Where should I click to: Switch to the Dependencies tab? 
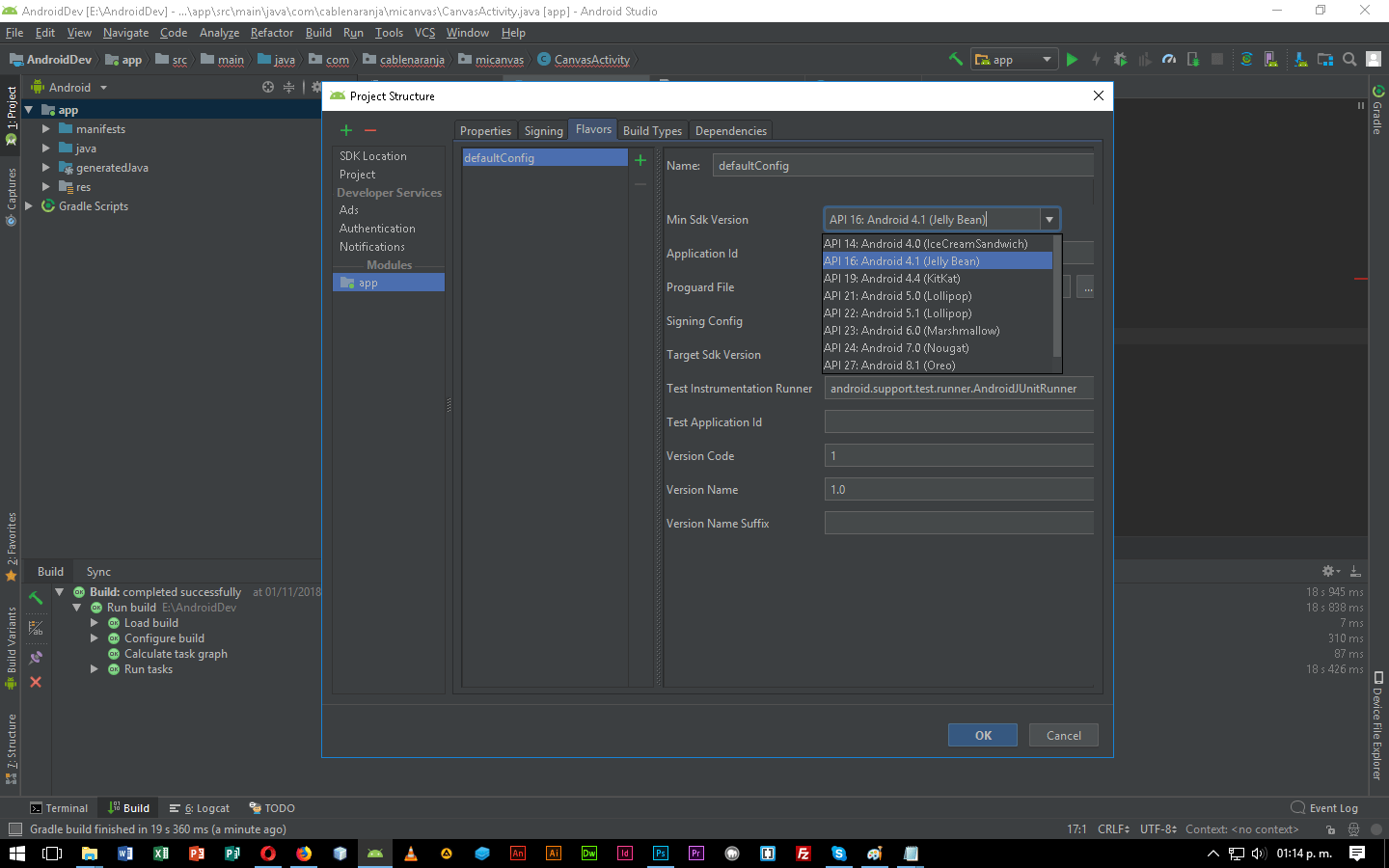pyautogui.click(x=730, y=130)
